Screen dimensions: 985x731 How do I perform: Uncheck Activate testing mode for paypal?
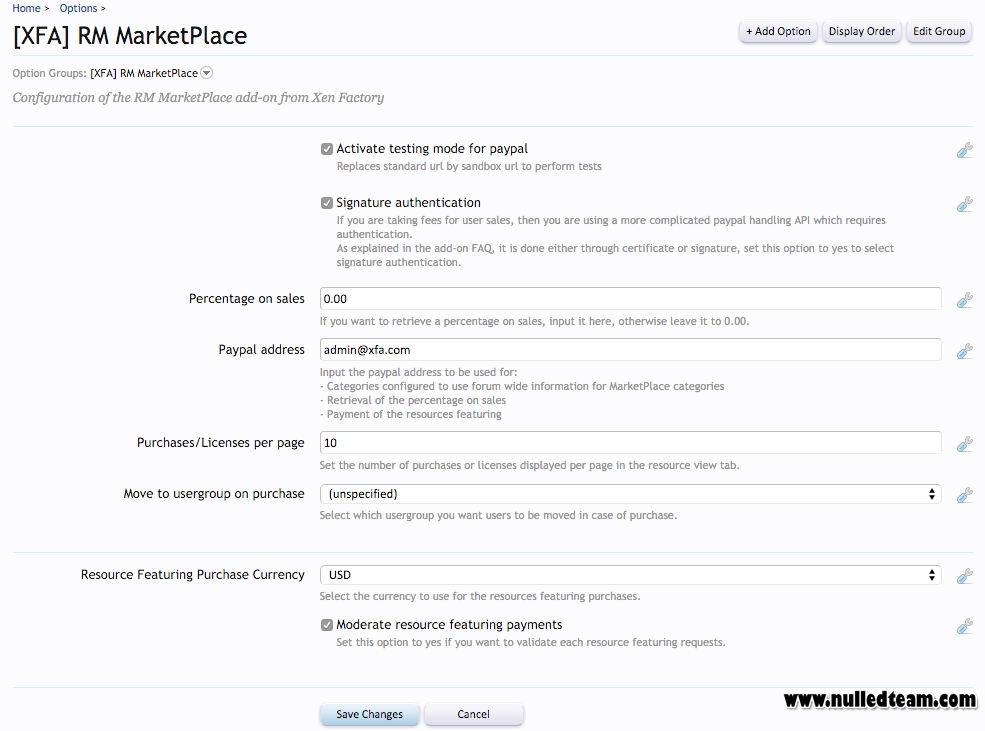327,149
